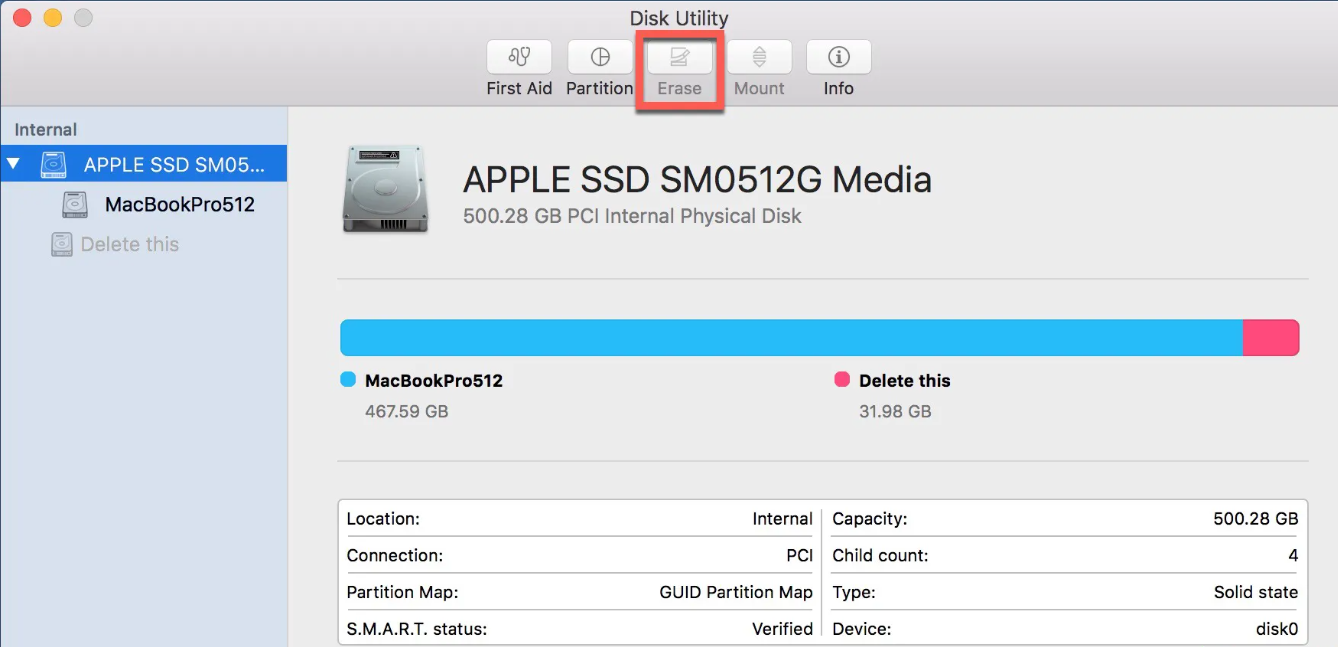Click the greyed Delete this volume icon
This screenshot has height=647, width=1338.
point(62,244)
